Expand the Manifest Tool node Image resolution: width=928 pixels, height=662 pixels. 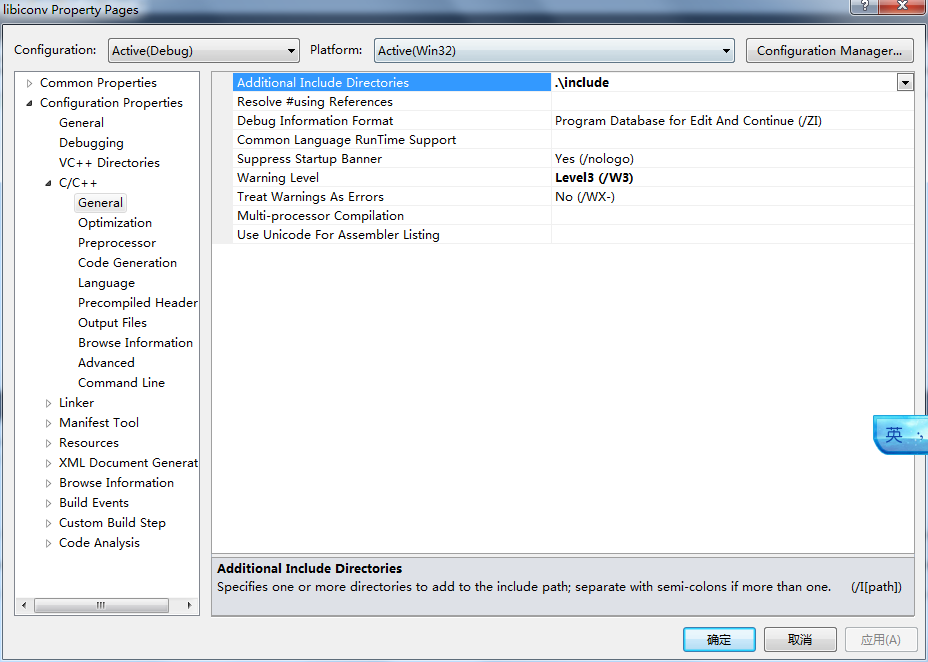(48, 422)
